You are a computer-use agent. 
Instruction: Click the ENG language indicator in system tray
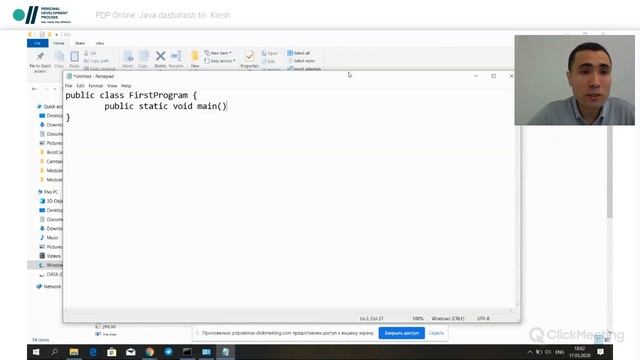tap(560, 352)
